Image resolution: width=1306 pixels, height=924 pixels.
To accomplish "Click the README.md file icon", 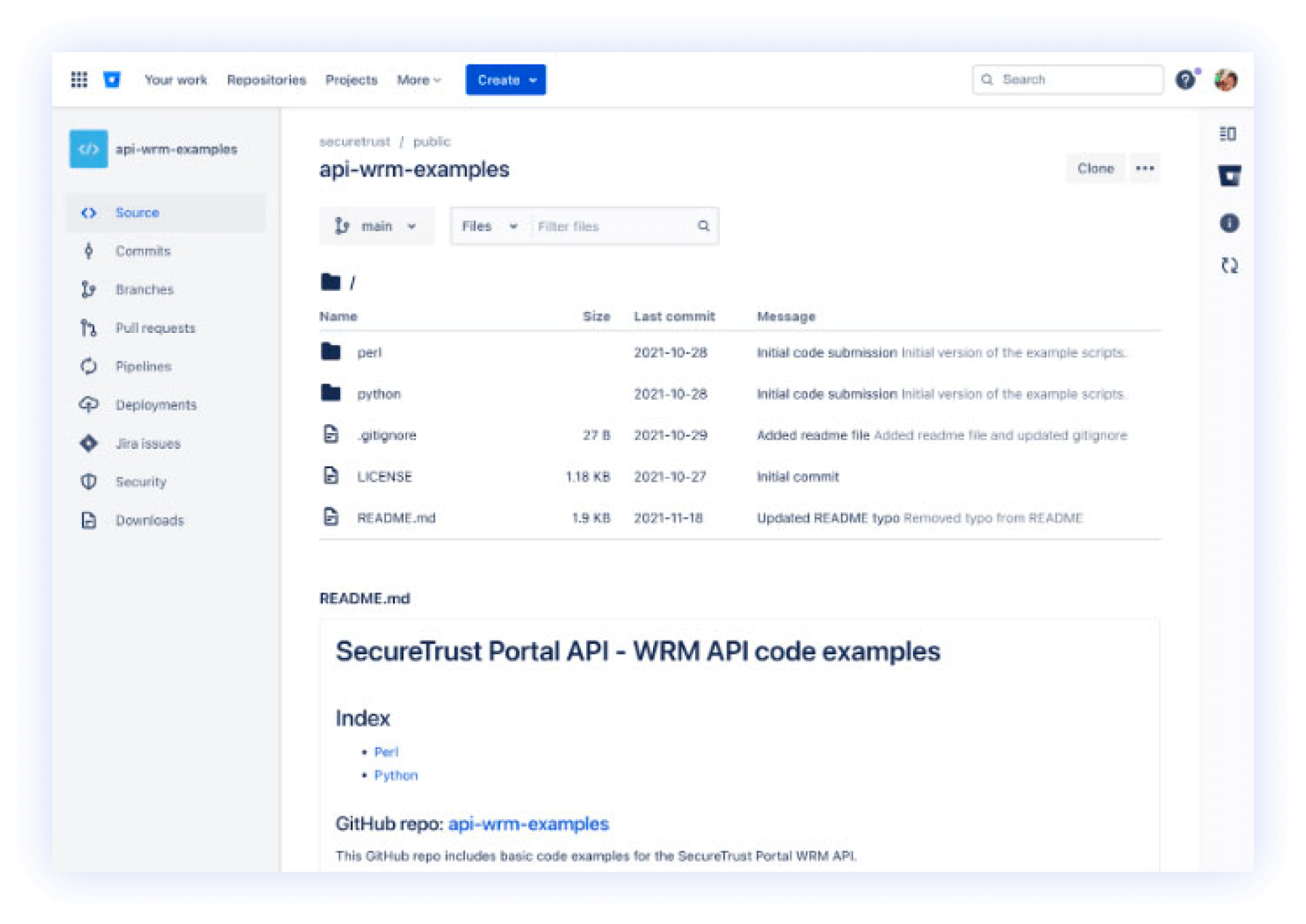I will 331,517.
